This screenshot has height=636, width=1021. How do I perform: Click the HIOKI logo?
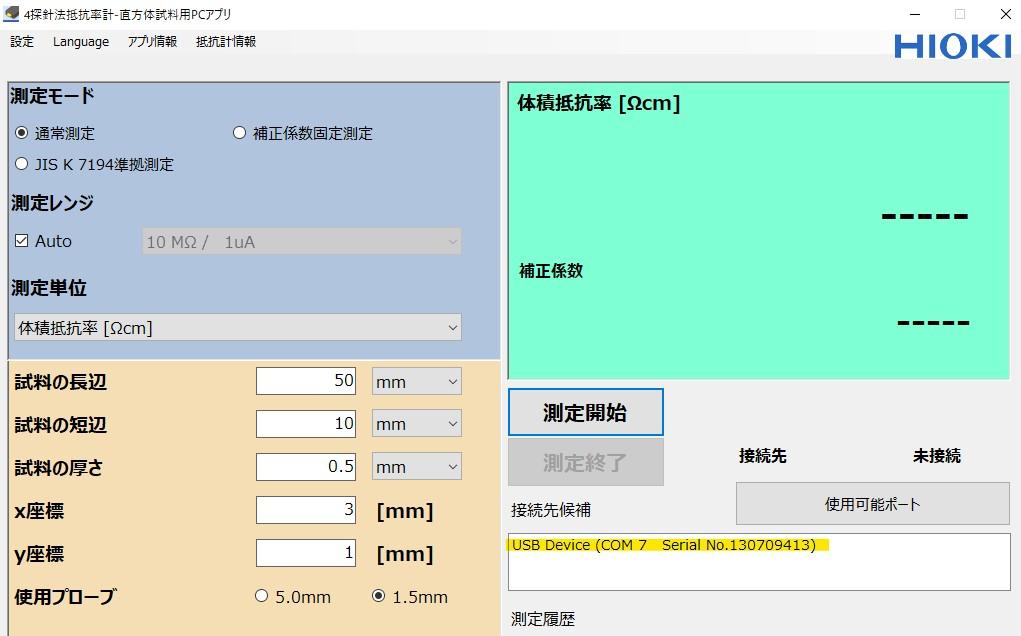pos(951,44)
